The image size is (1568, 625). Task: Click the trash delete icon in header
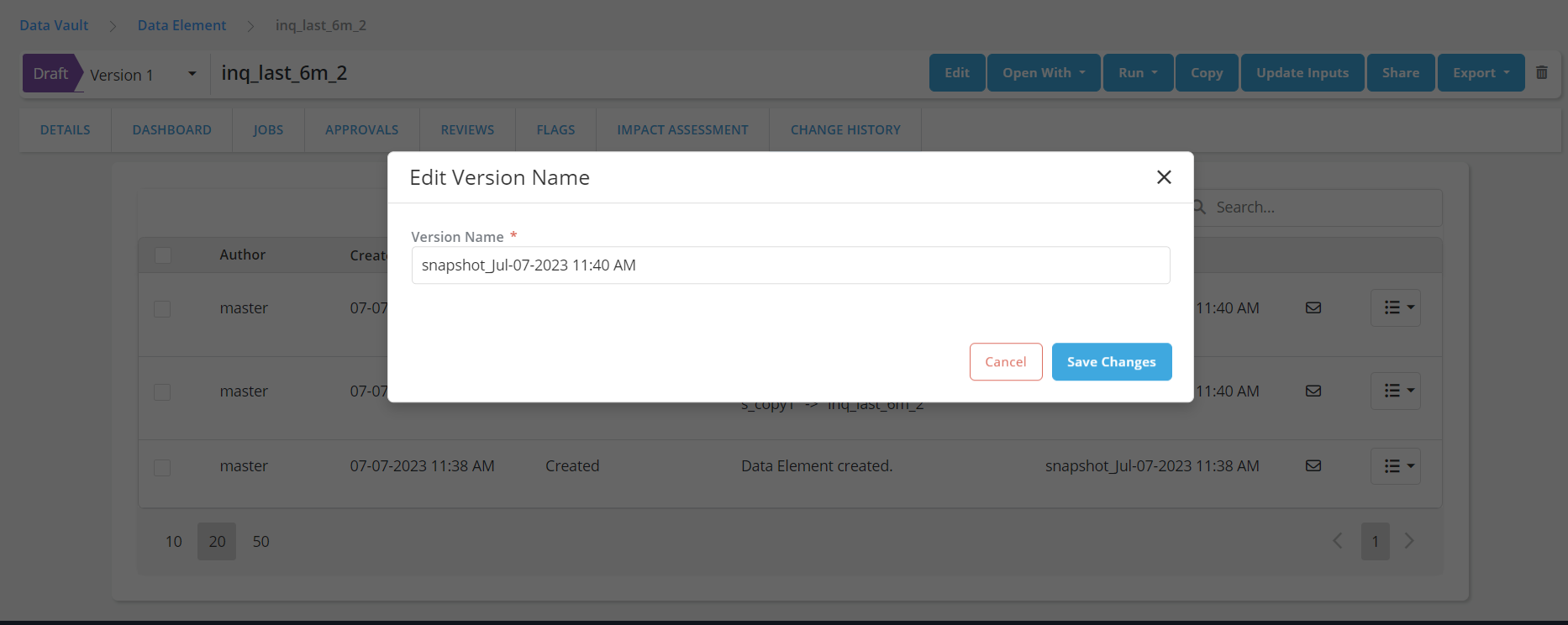(1542, 72)
